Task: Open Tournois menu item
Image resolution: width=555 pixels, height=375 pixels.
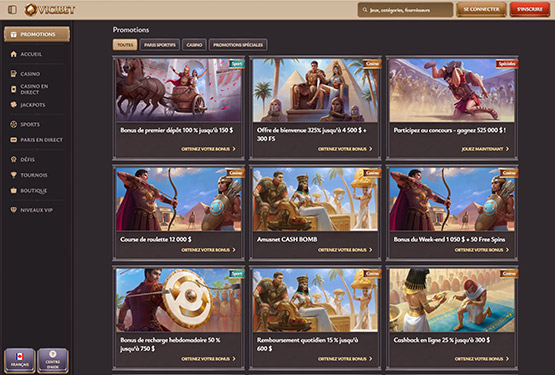Action: (x=34, y=175)
